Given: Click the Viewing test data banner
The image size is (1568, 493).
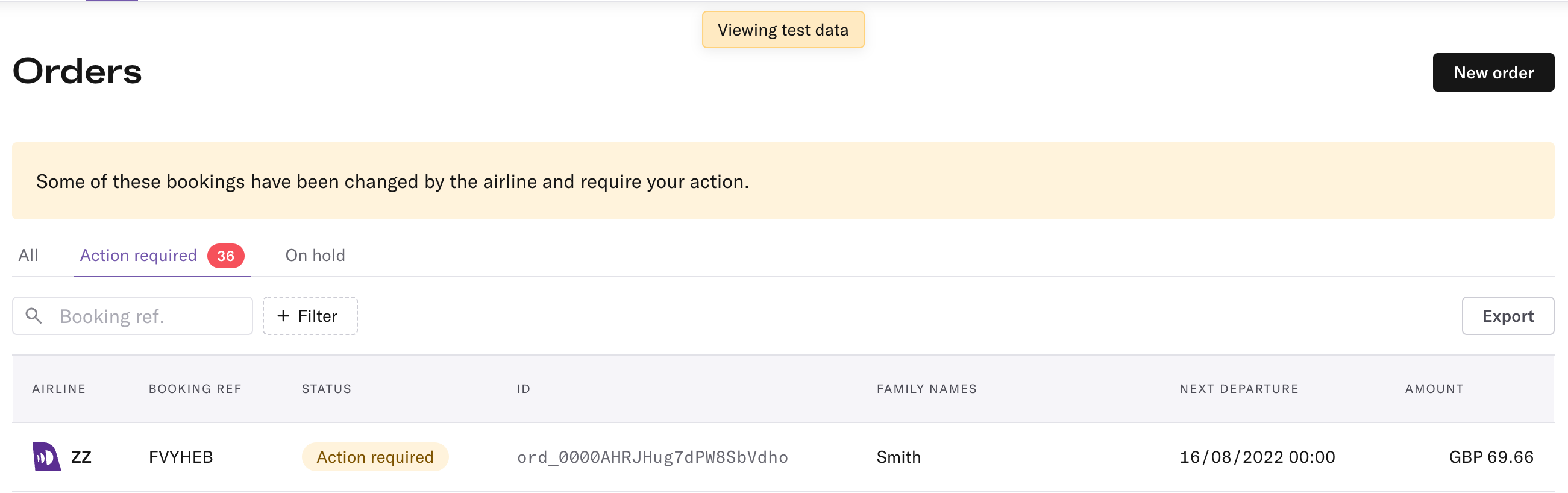Looking at the screenshot, I should (x=783, y=30).
